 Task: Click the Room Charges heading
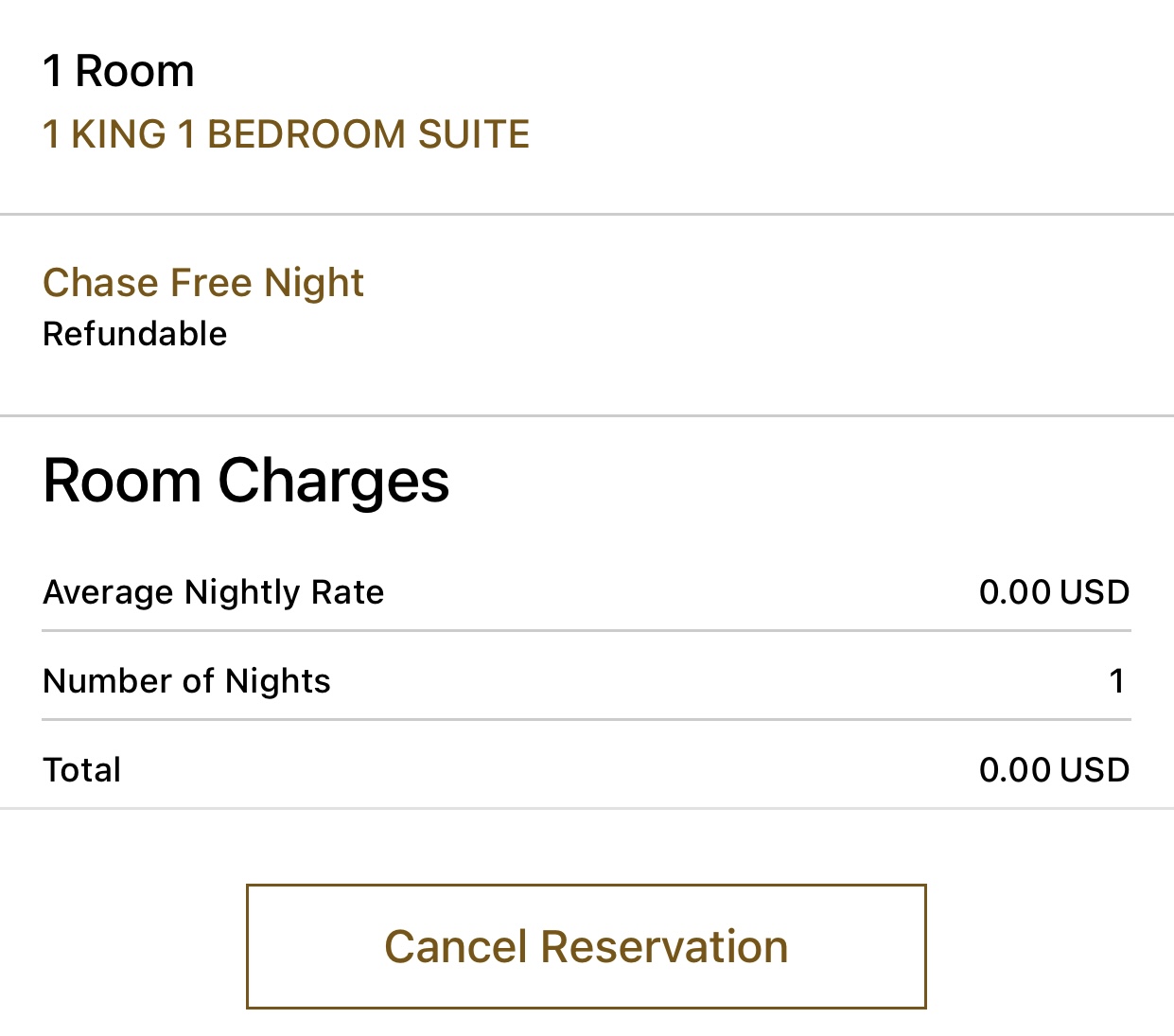[246, 481]
